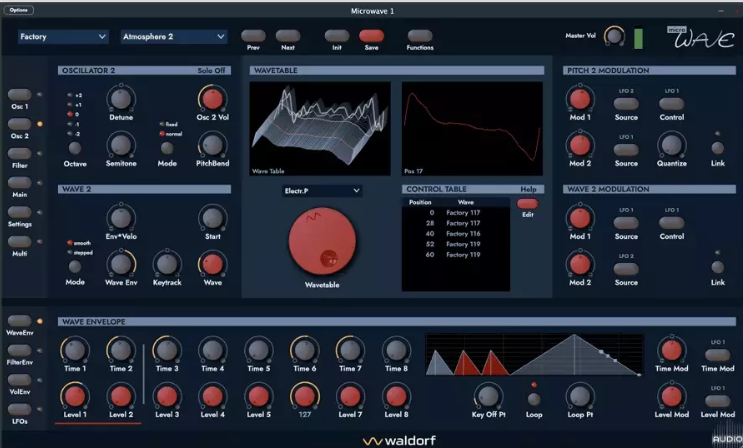Click the Time Mod red knob
Viewport: 743px width, 448px height.
click(672, 350)
